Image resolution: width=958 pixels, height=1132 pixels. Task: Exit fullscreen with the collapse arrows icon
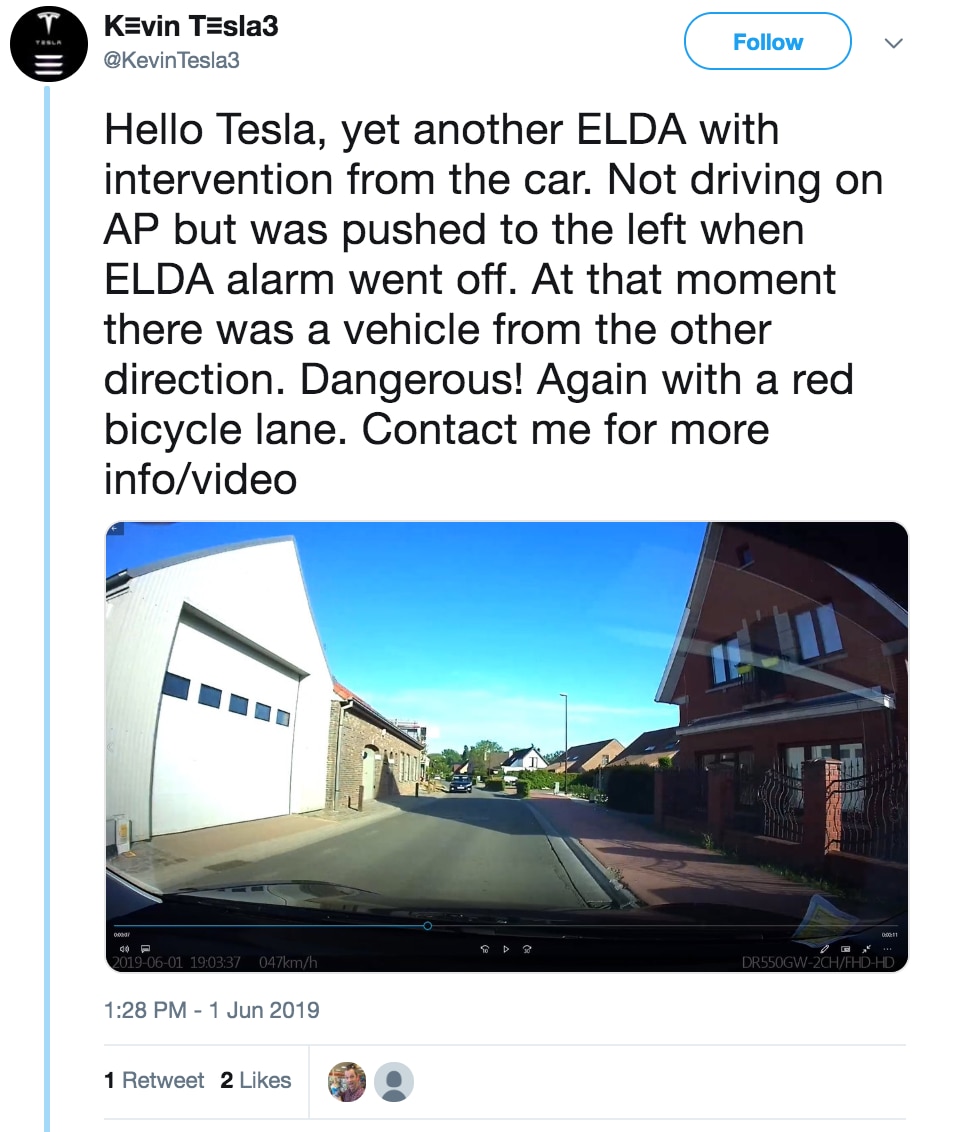[866, 949]
